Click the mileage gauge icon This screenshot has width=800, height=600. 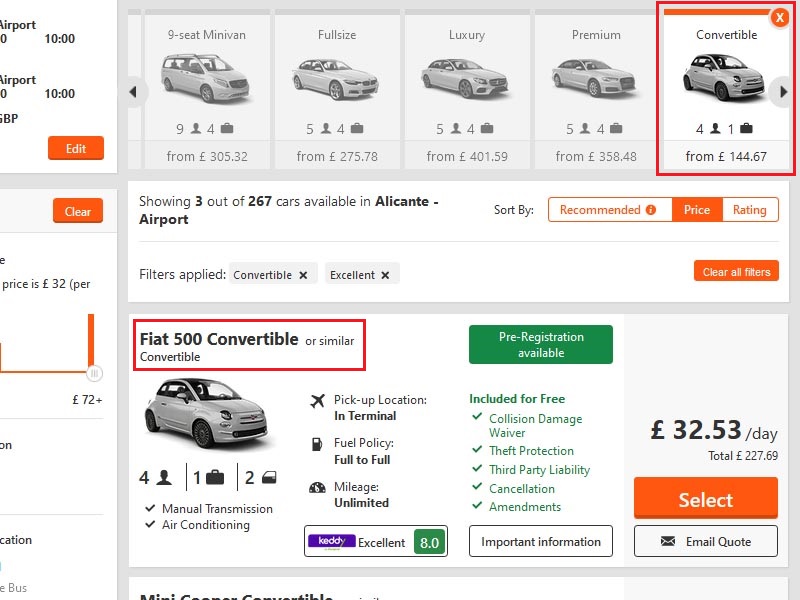(x=317, y=488)
